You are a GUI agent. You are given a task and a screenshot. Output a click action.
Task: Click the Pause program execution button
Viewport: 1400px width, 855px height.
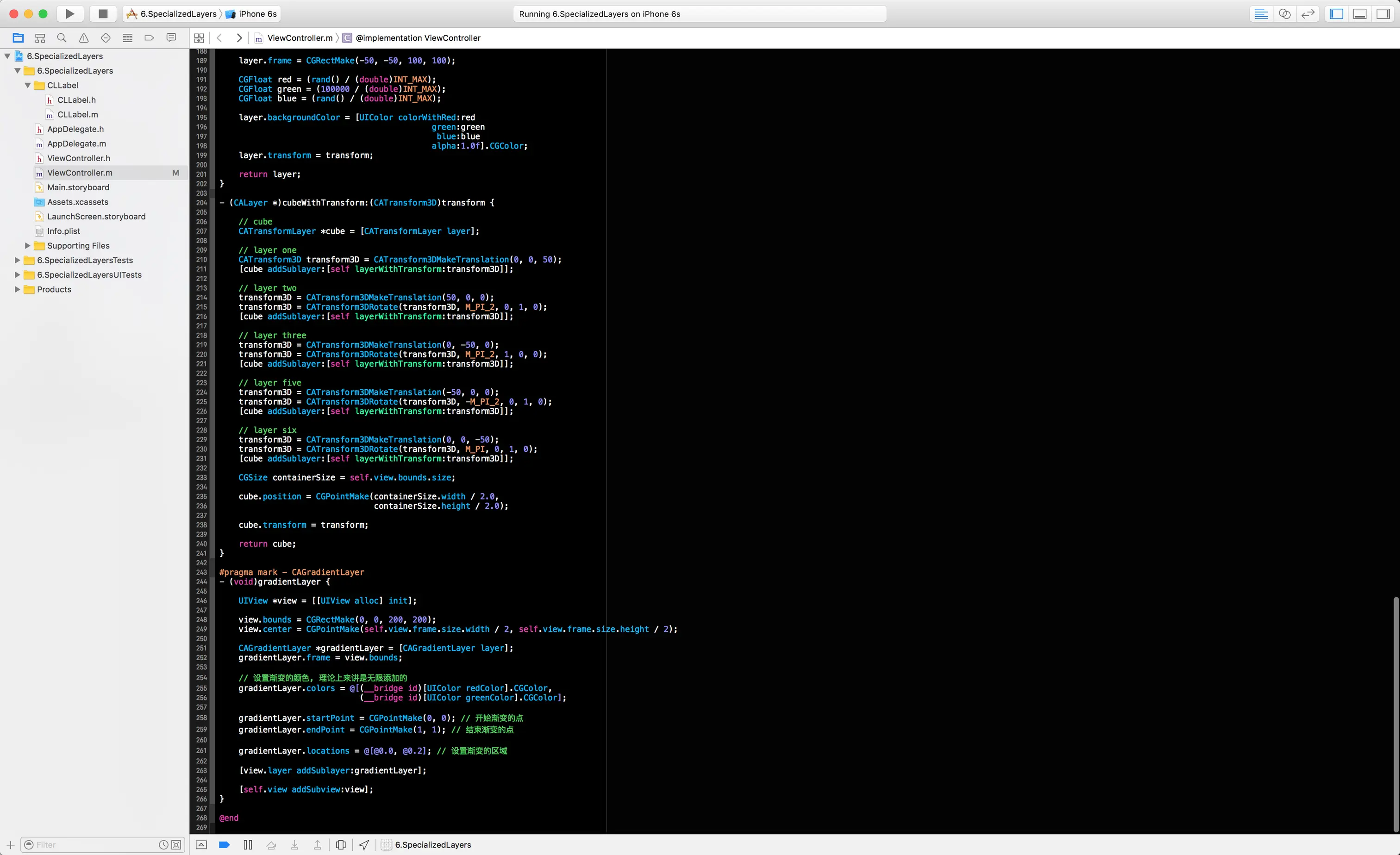tap(248, 845)
